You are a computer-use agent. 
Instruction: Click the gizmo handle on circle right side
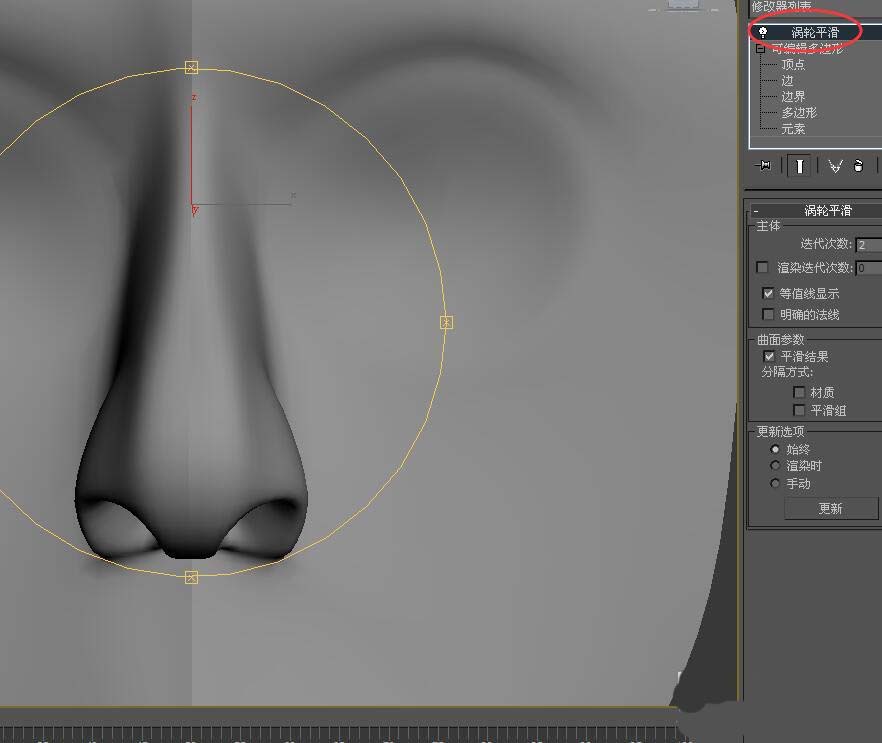click(446, 322)
